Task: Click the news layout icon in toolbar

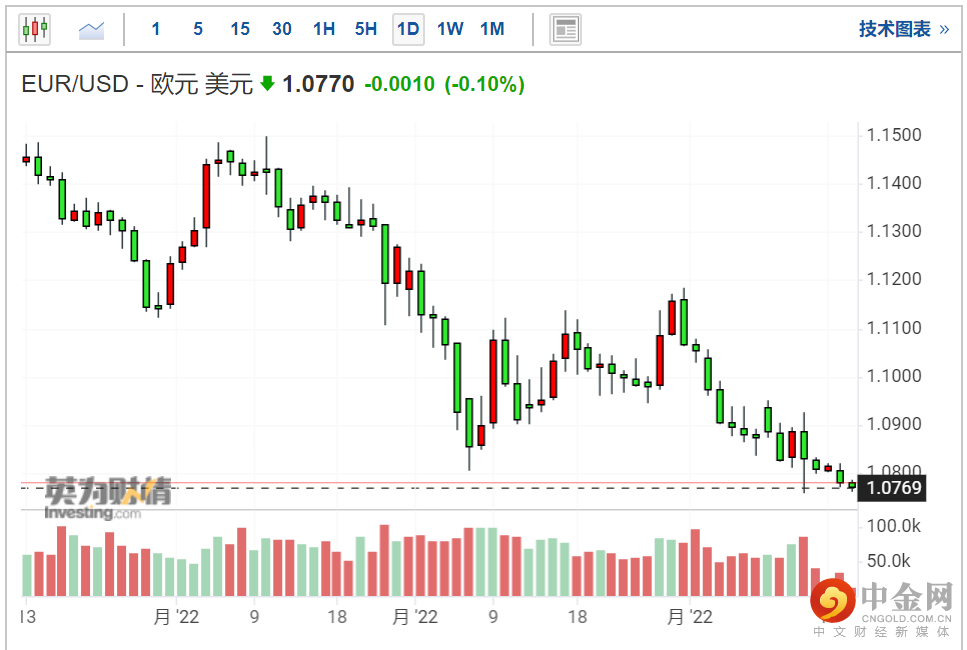Action: point(565,29)
